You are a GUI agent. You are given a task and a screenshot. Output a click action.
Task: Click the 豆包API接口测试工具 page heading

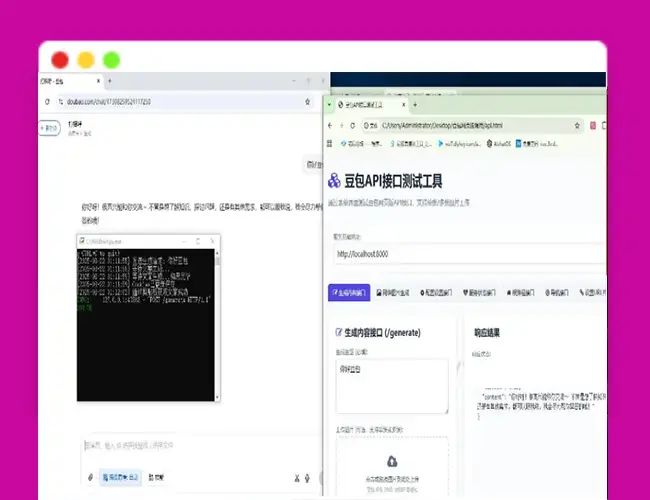coord(393,181)
